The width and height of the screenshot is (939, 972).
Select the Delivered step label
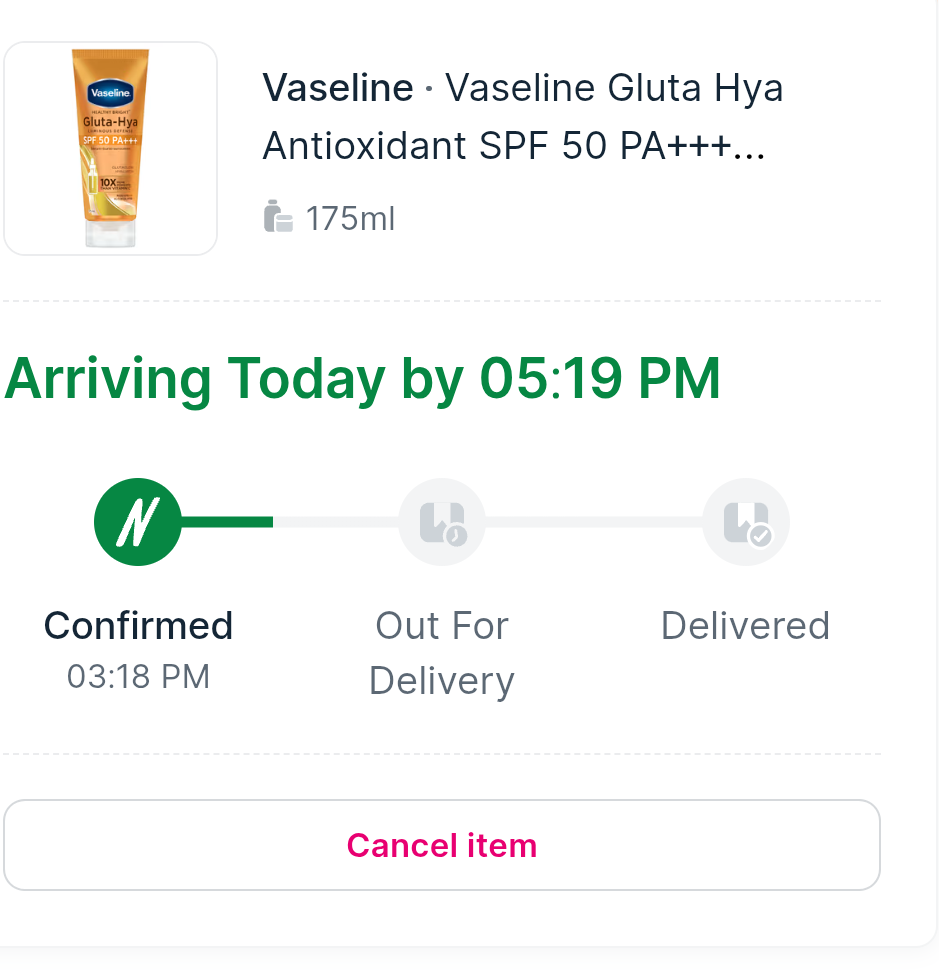point(745,626)
